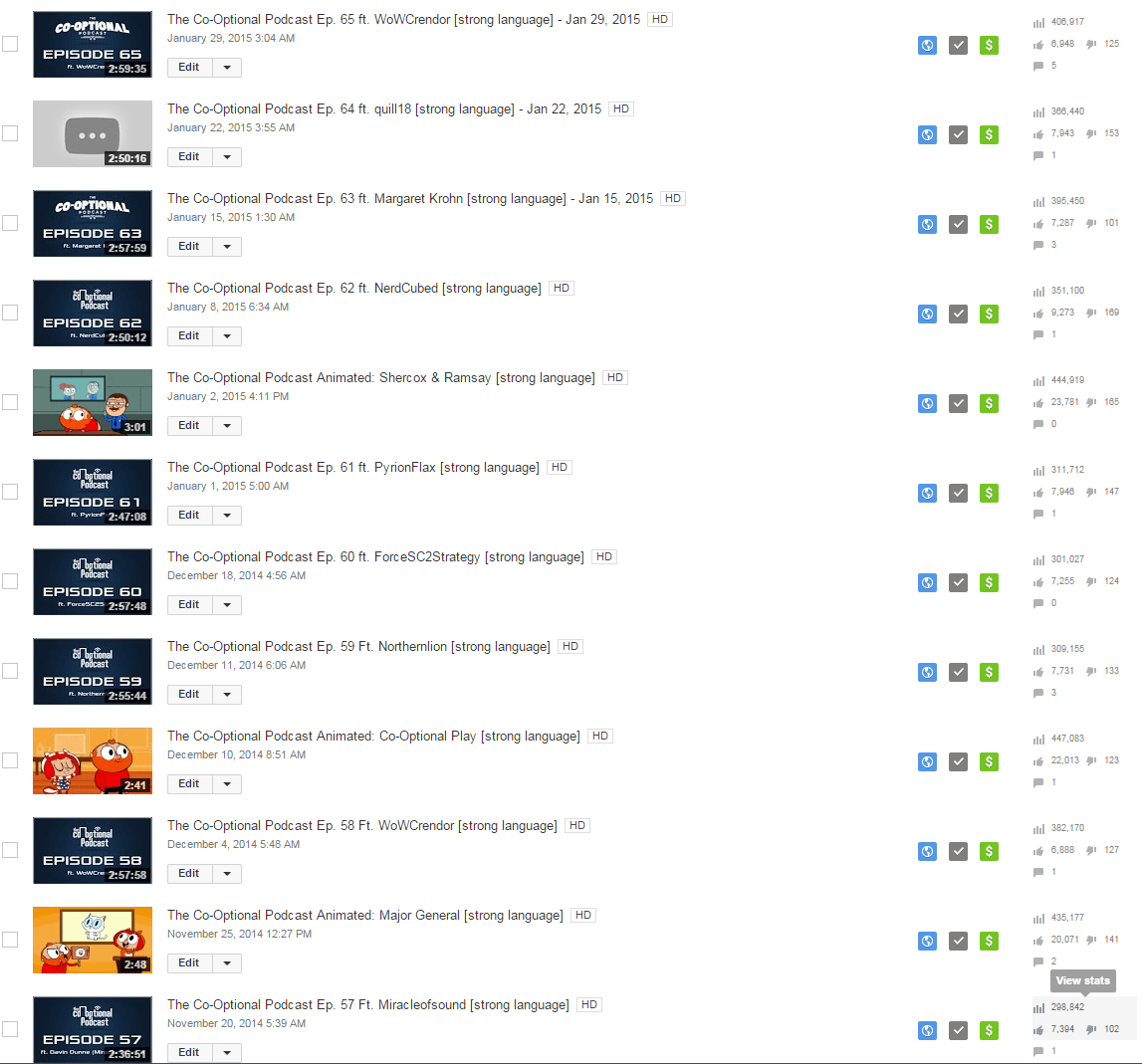
Task: Open Edit dropdown arrow for Major General animated
Action: 227,963
